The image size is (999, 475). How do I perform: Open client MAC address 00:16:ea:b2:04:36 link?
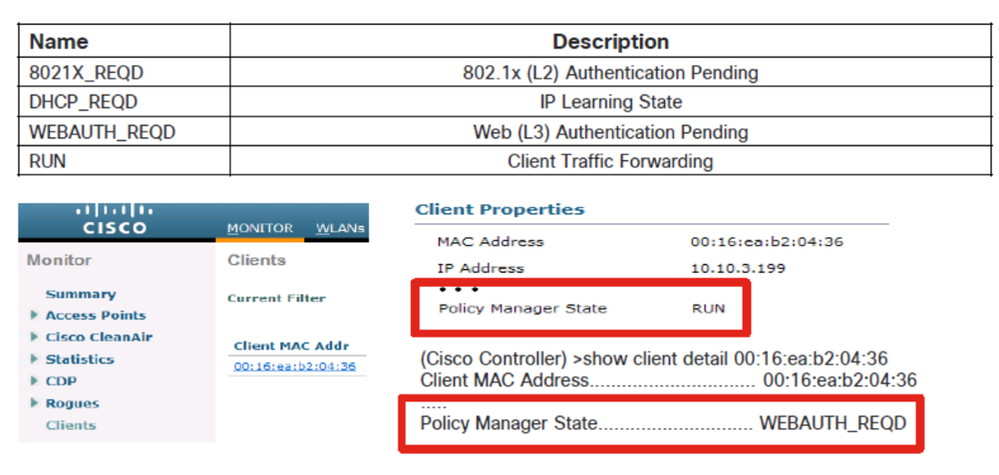(294, 366)
